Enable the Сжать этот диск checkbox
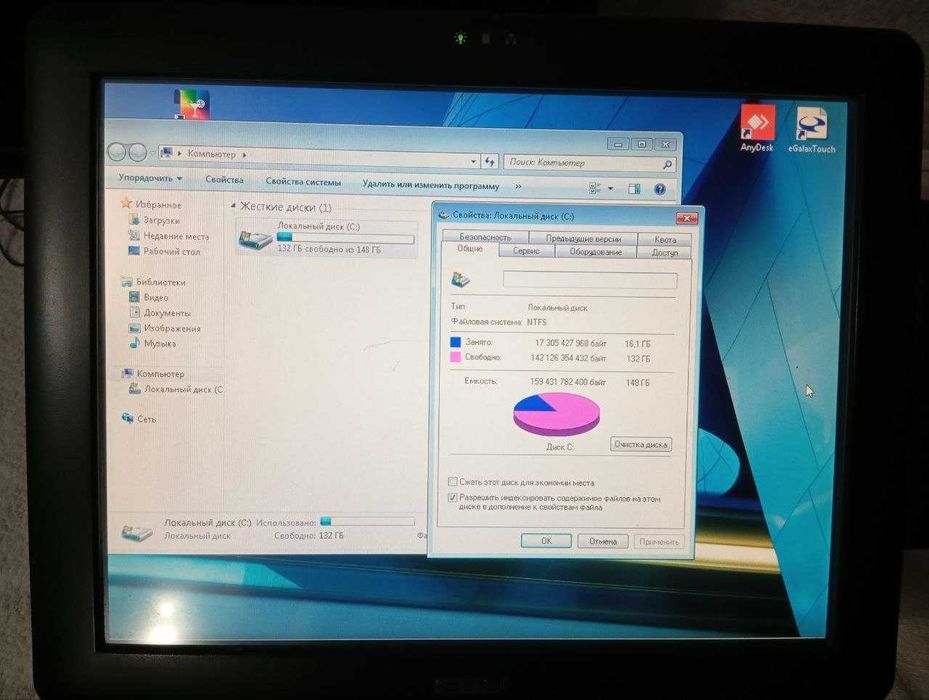This screenshot has height=700, width=929. [x=453, y=481]
